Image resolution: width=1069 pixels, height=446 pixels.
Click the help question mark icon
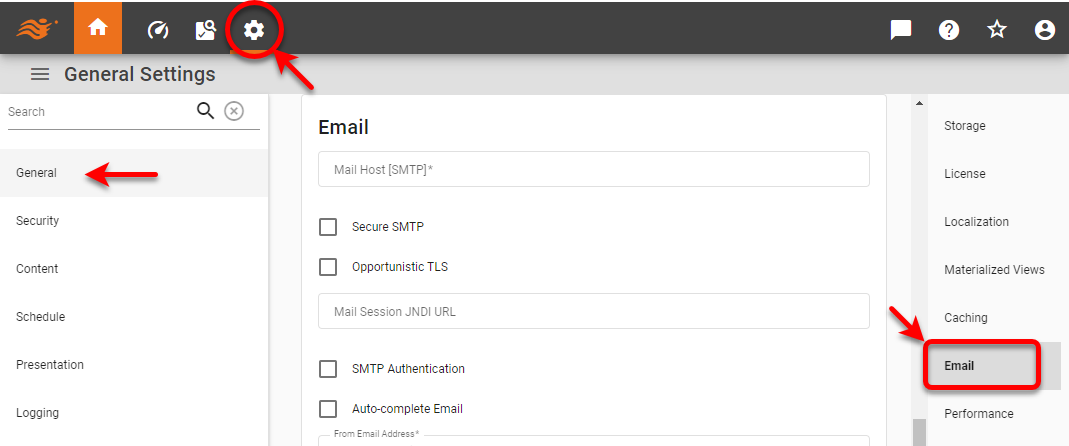click(x=949, y=30)
